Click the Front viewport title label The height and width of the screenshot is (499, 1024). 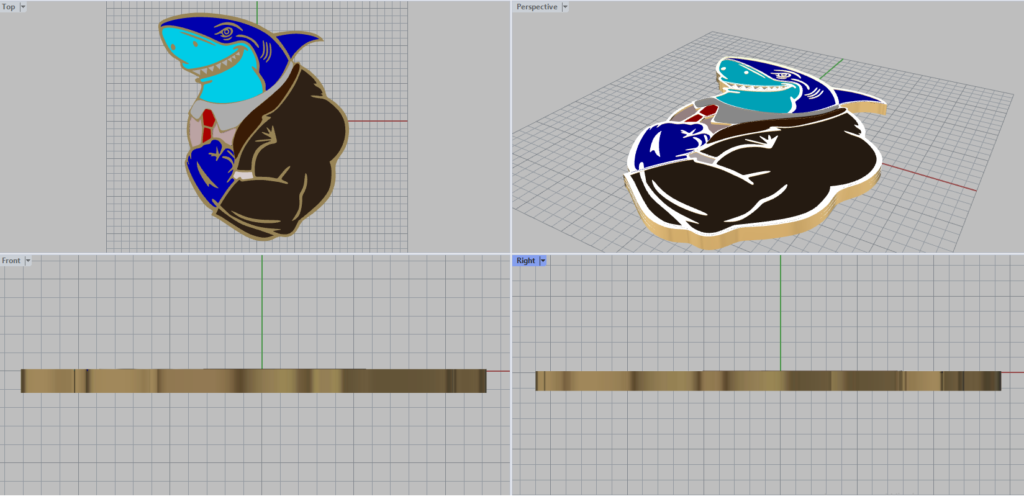11,261
